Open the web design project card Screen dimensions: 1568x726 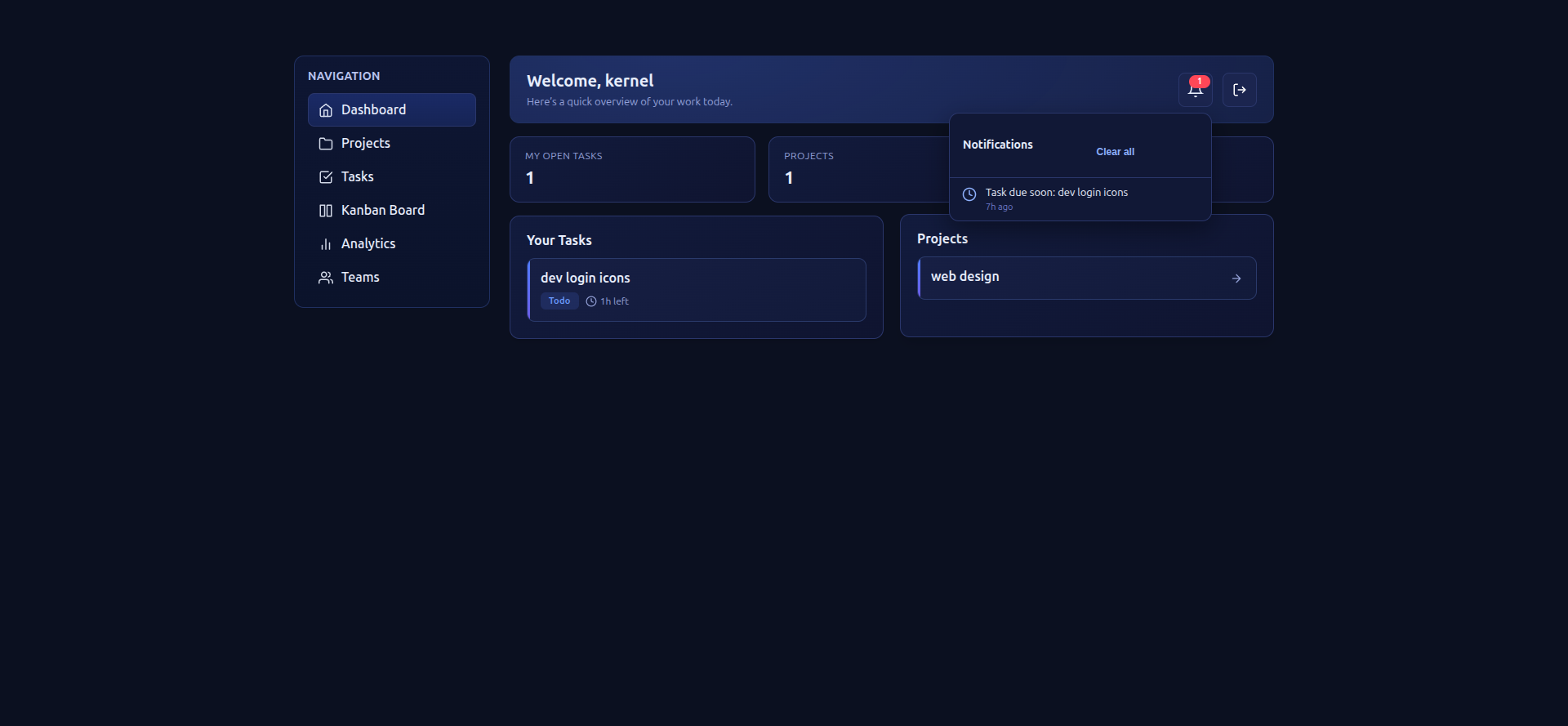point(1087,278)
